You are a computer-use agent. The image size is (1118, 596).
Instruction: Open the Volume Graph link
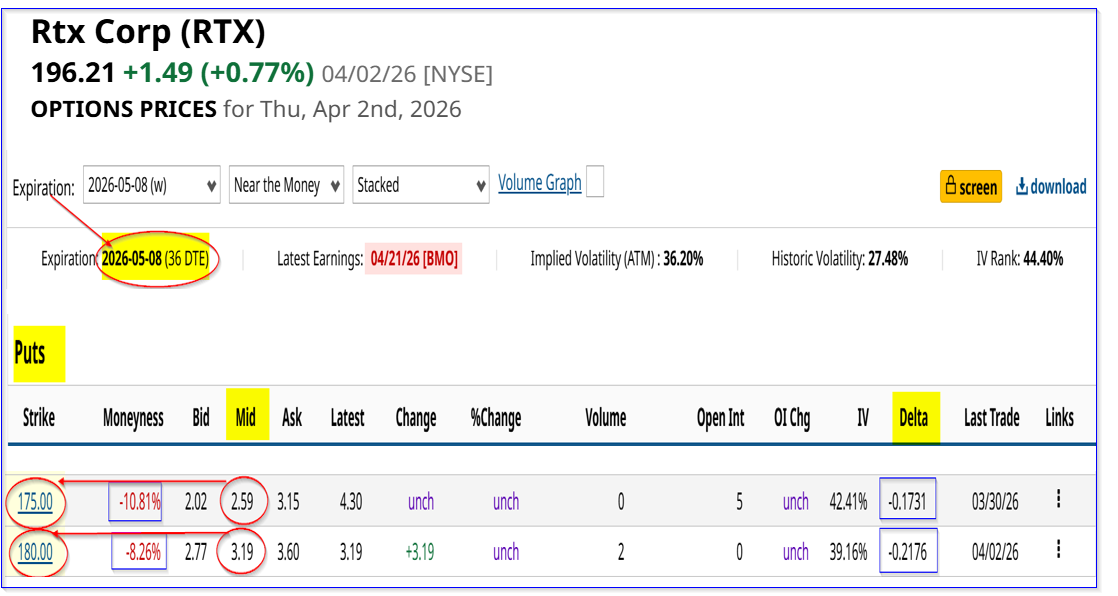[539, 183]
